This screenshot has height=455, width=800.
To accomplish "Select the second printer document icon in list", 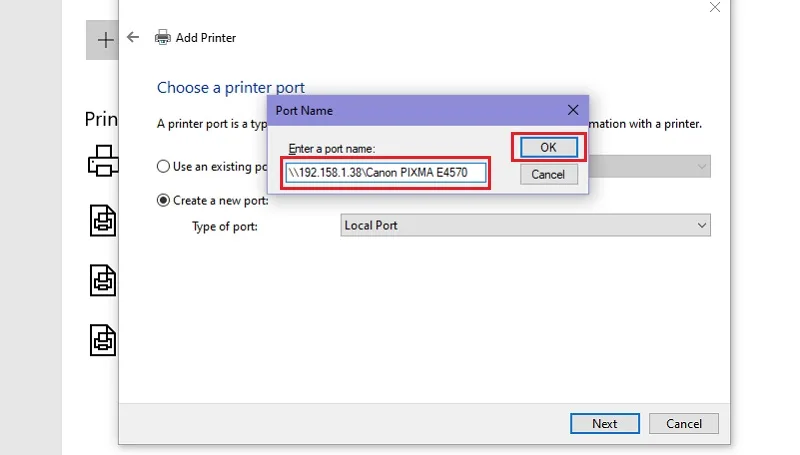I will click(x=103, y=220).
